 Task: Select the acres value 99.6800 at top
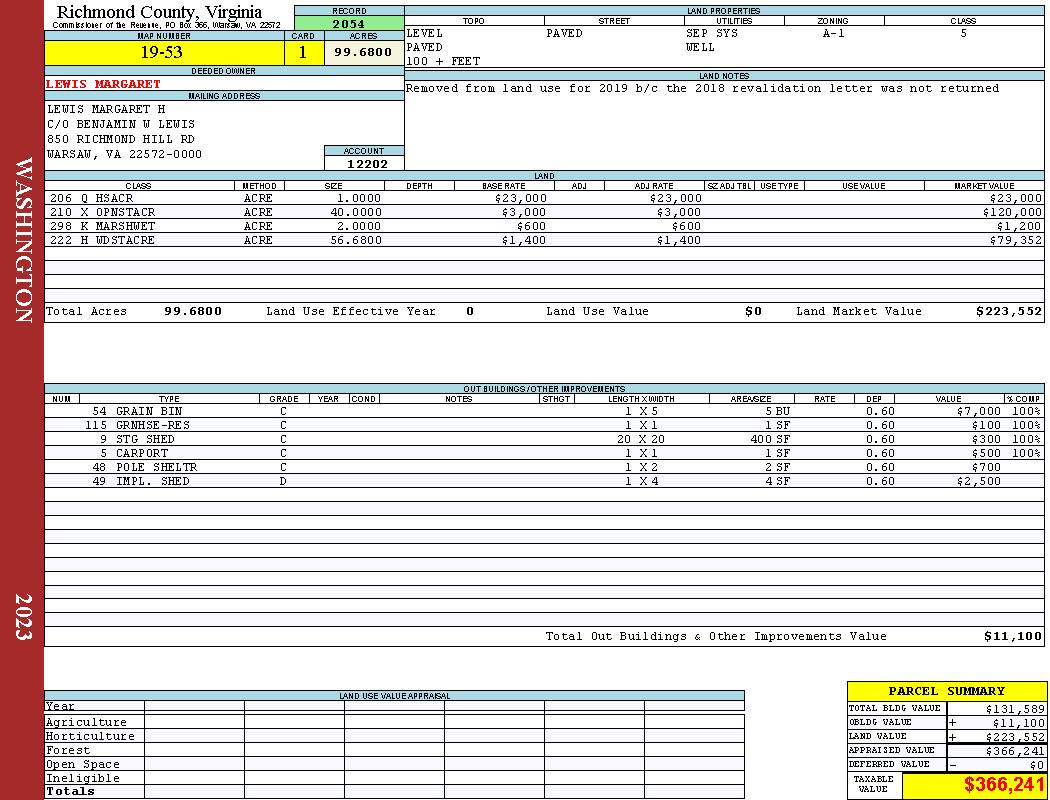[364, 52]
